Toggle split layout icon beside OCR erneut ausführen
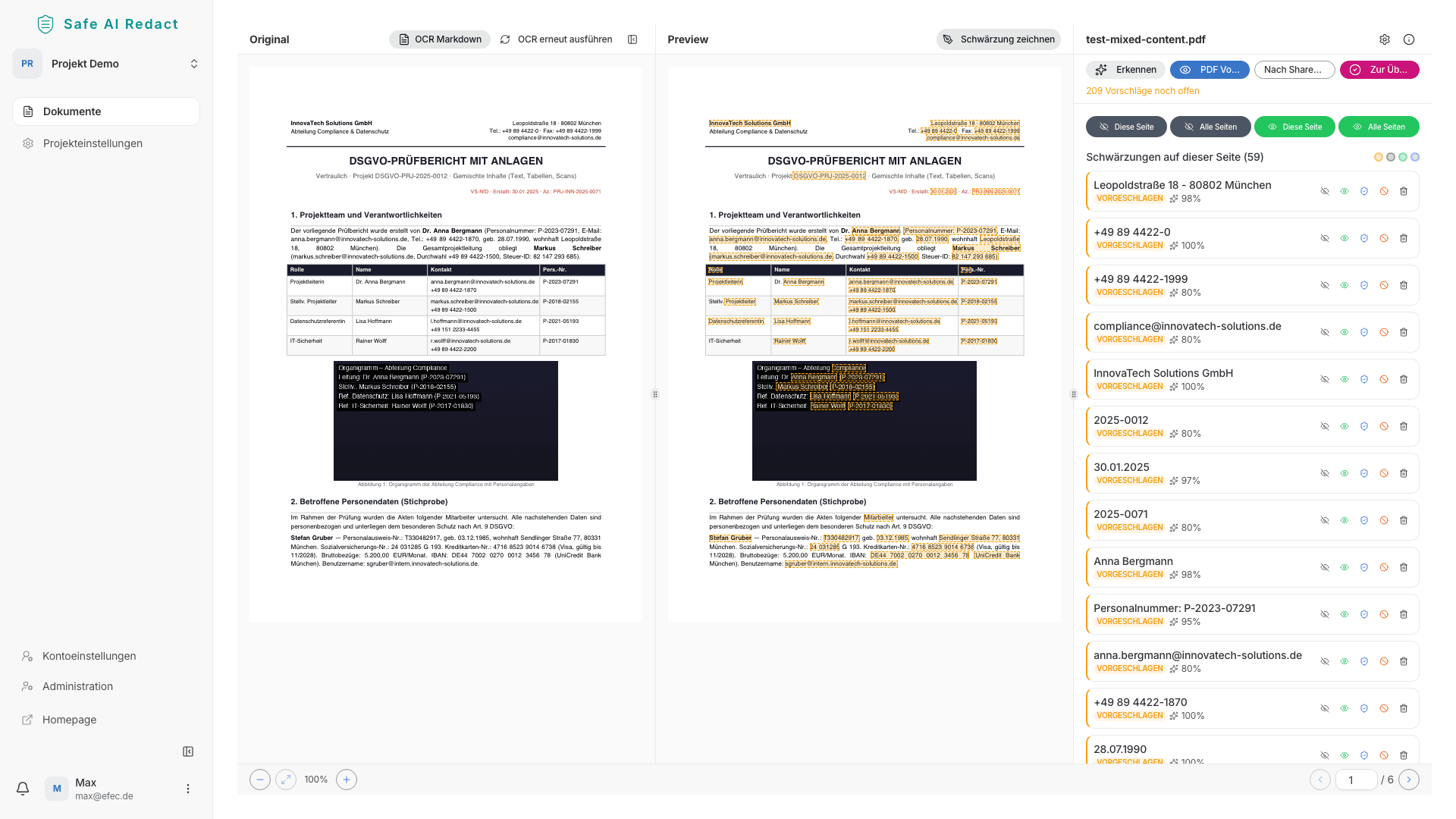Viewport: 1456px width, 819px height. [x=632, y=39]
